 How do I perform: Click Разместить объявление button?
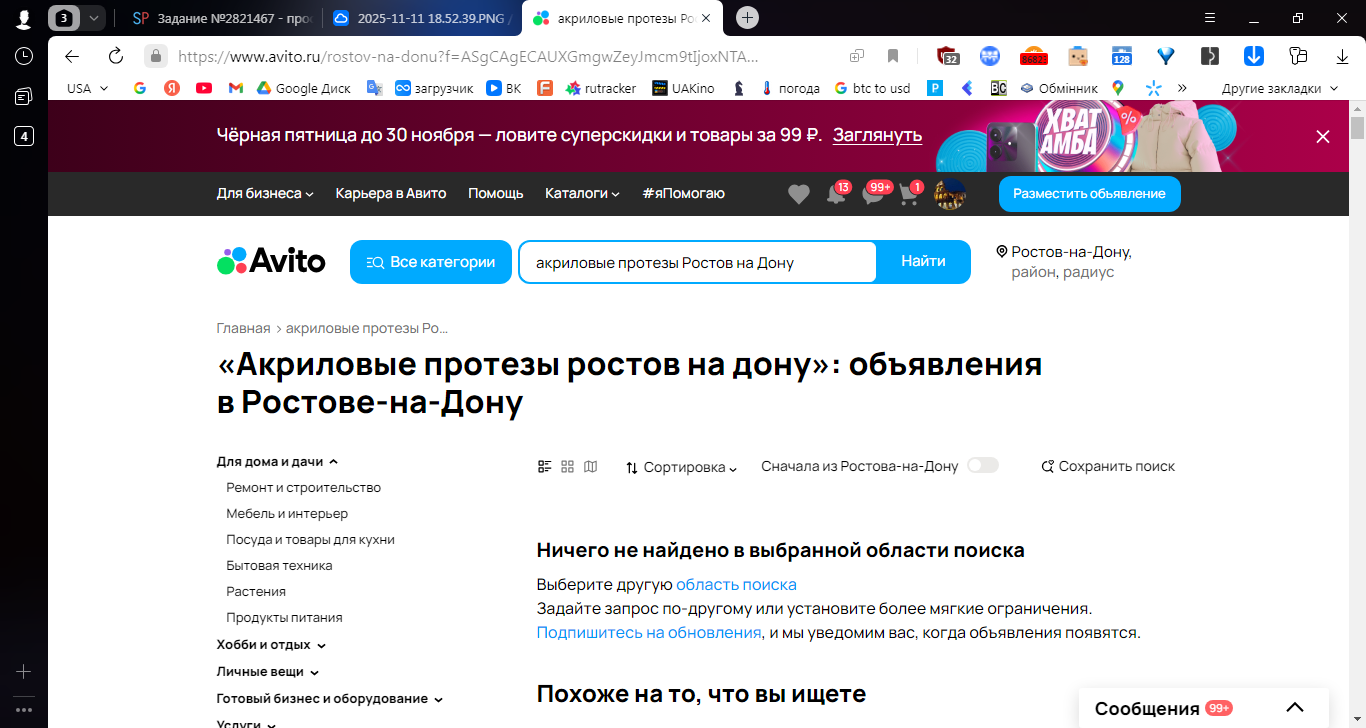(x=1089, y=193)
